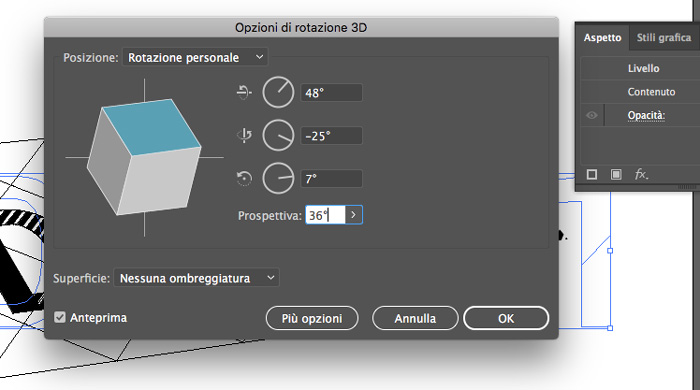Click the -25° Y rotation field
This screenshot has height=390, width=700.
(332, 136)
